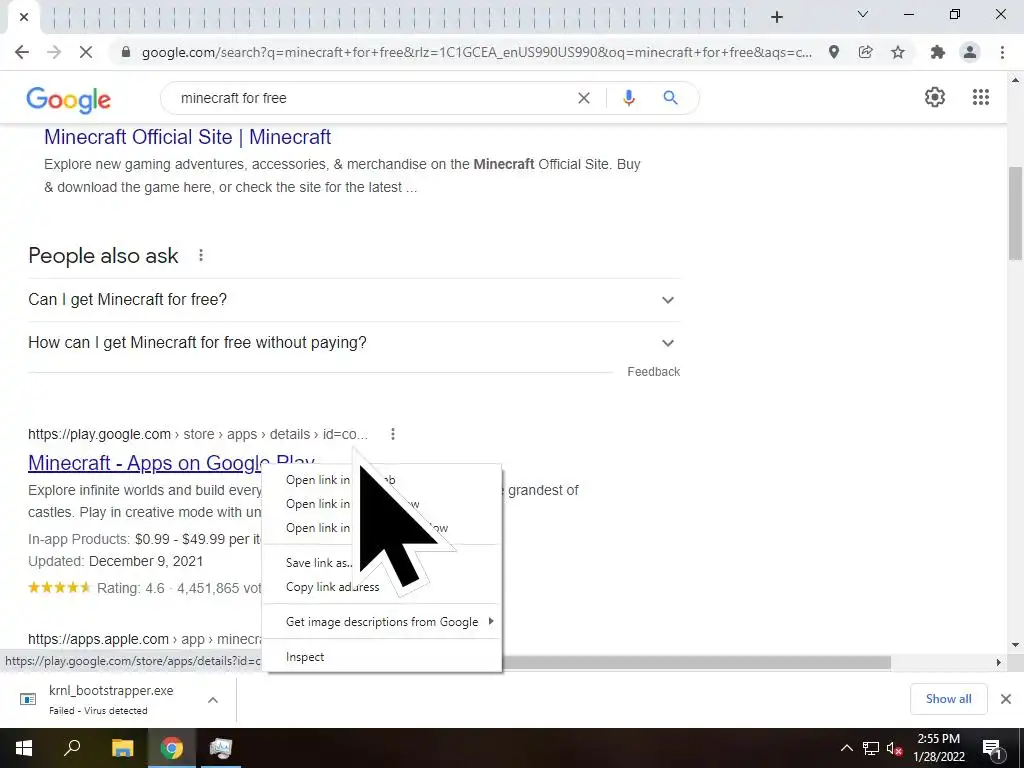Open Chrome's three-dot menu
Screen dimensions: 1024x768
[x=1002, y=52]
